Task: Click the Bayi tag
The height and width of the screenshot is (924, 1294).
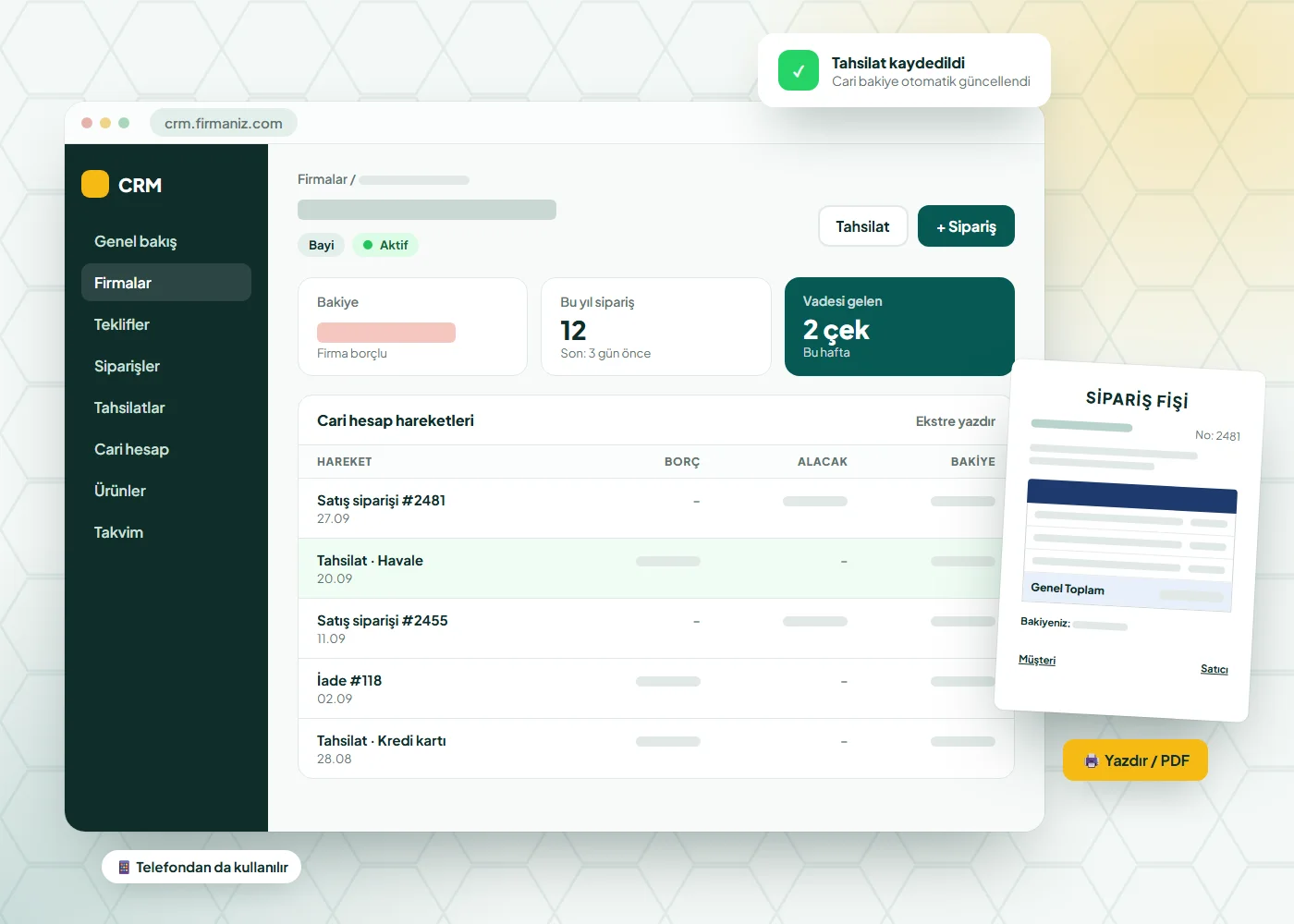Action: tap(322, 245)
